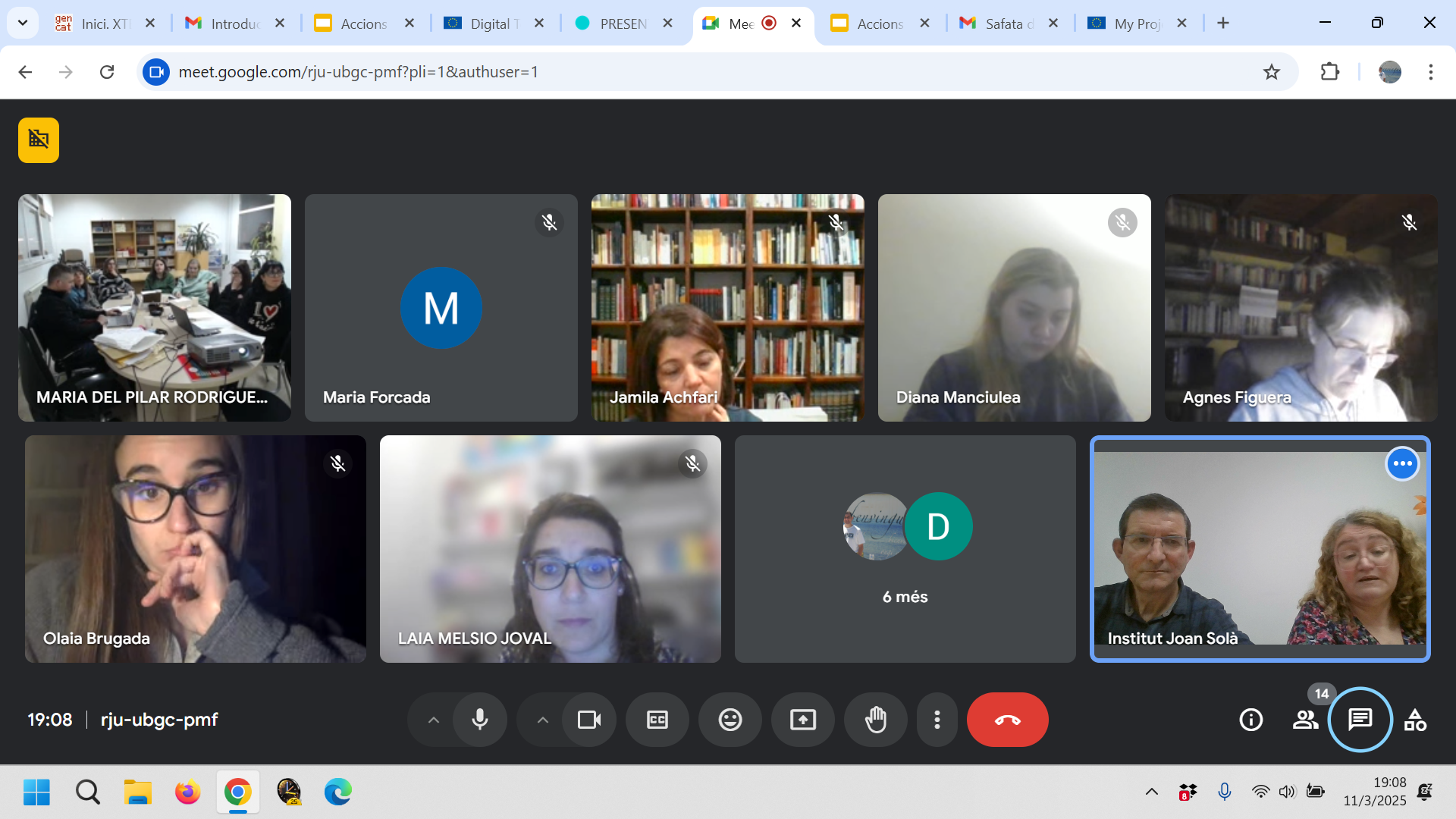Click the '6 més' participants tile
This screenshot has width=1456, height=819.
tap(905, 549)
